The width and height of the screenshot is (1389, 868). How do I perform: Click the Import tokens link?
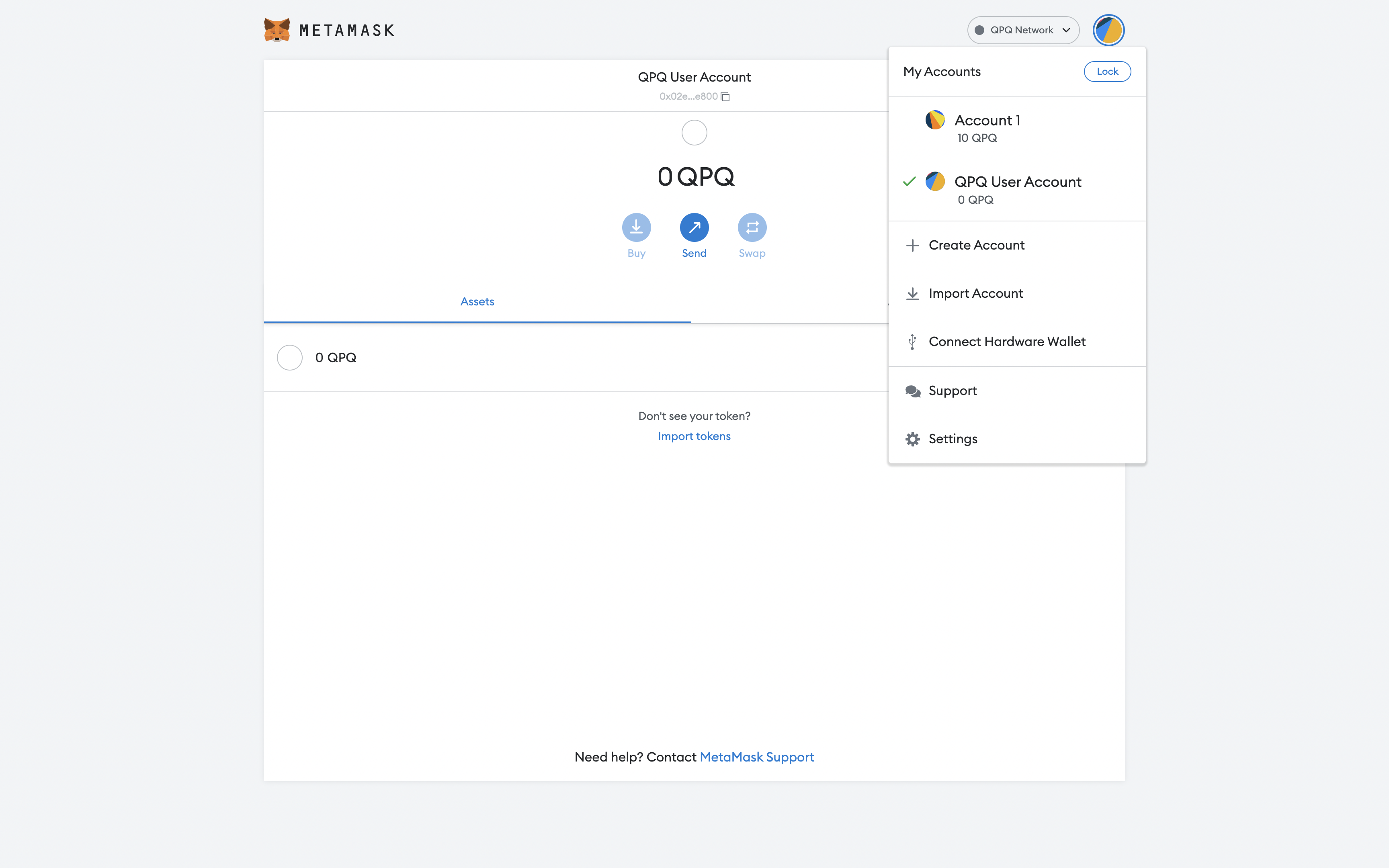point(694,436)
